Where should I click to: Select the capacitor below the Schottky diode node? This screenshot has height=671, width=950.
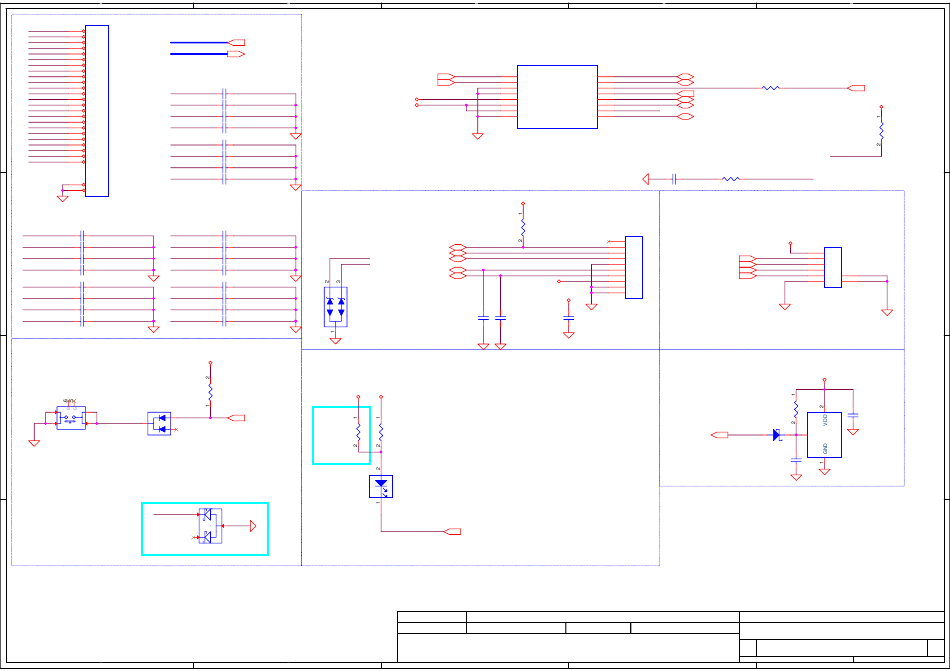796,460
